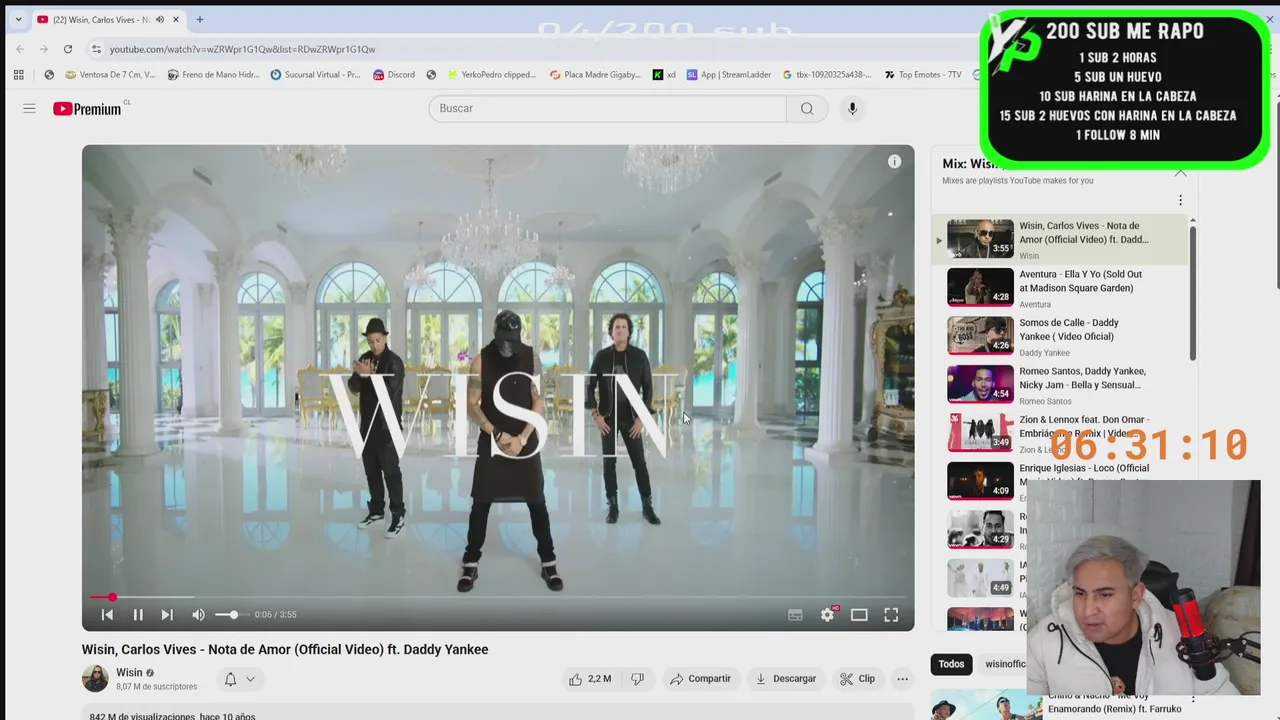1280x720 pixels.
Task: Open the Discord bookmark
Action: 394,74
